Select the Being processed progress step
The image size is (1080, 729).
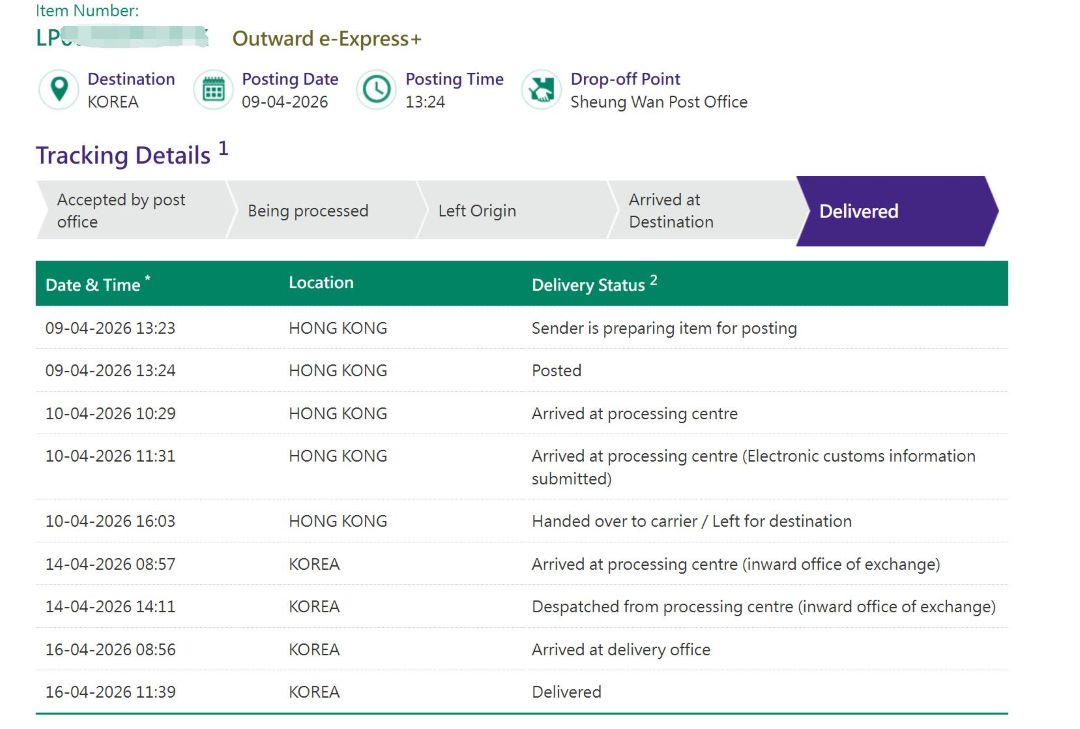(x=320, y=211)
